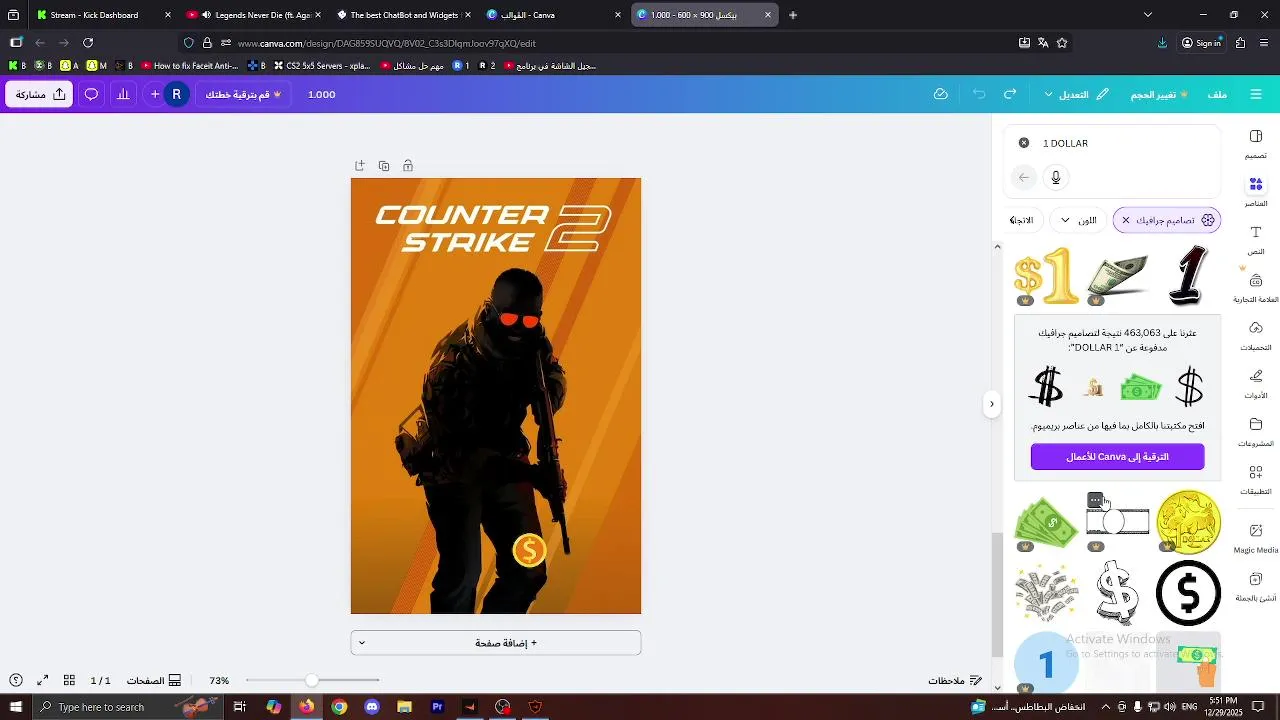Open the Canva assistant help icon
The height and width of the screenshot is (720, 1280).
click(16, 680)
